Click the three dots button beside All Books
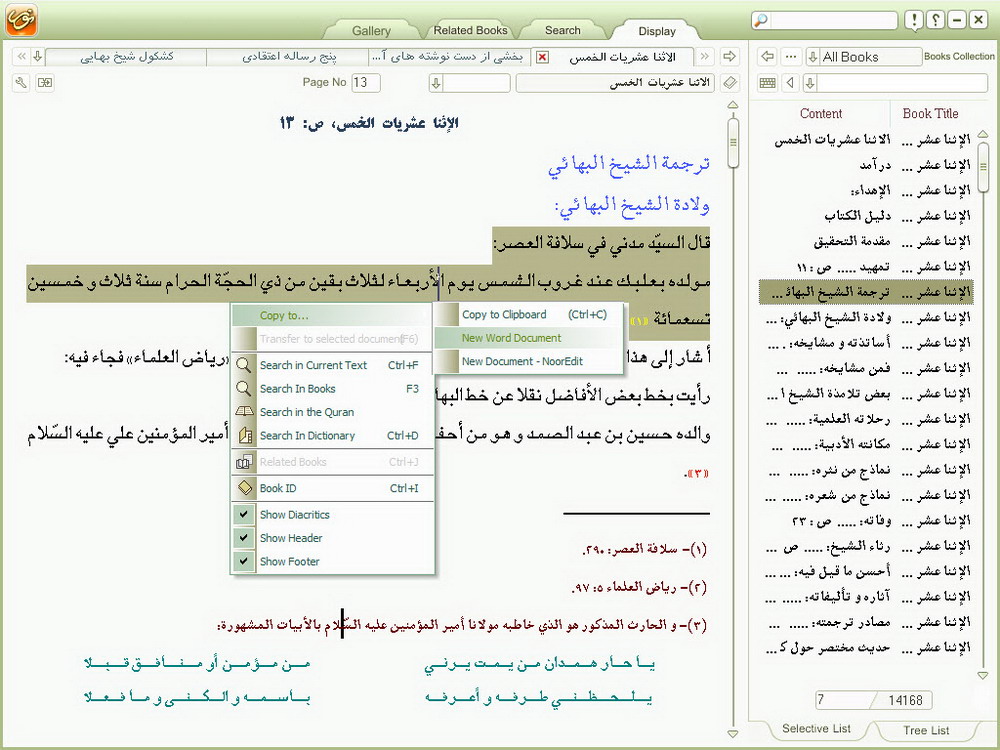Image resolution: width=1000 pixels, height=750 pixels. 791,57
